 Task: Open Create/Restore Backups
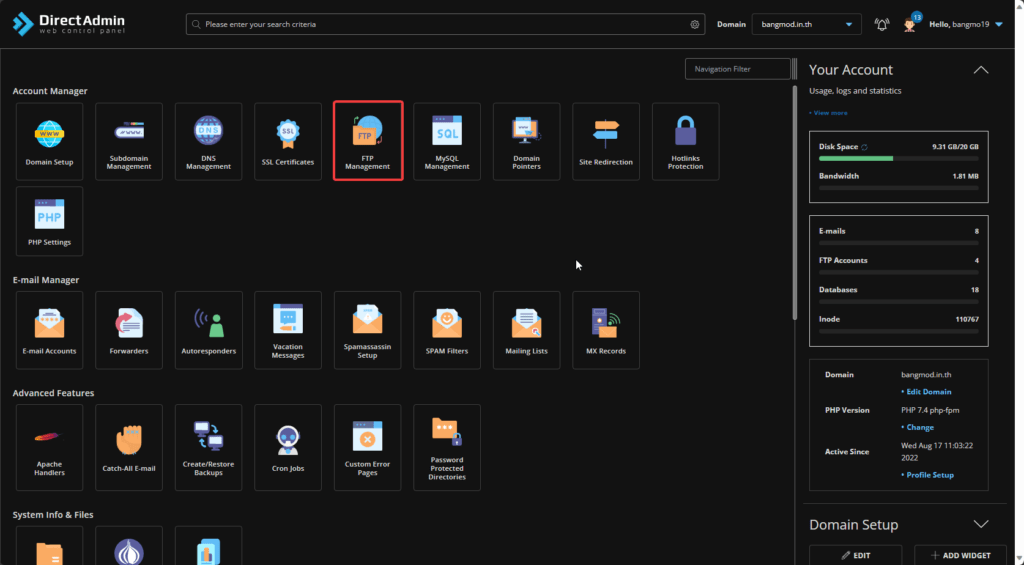[208, 447]
